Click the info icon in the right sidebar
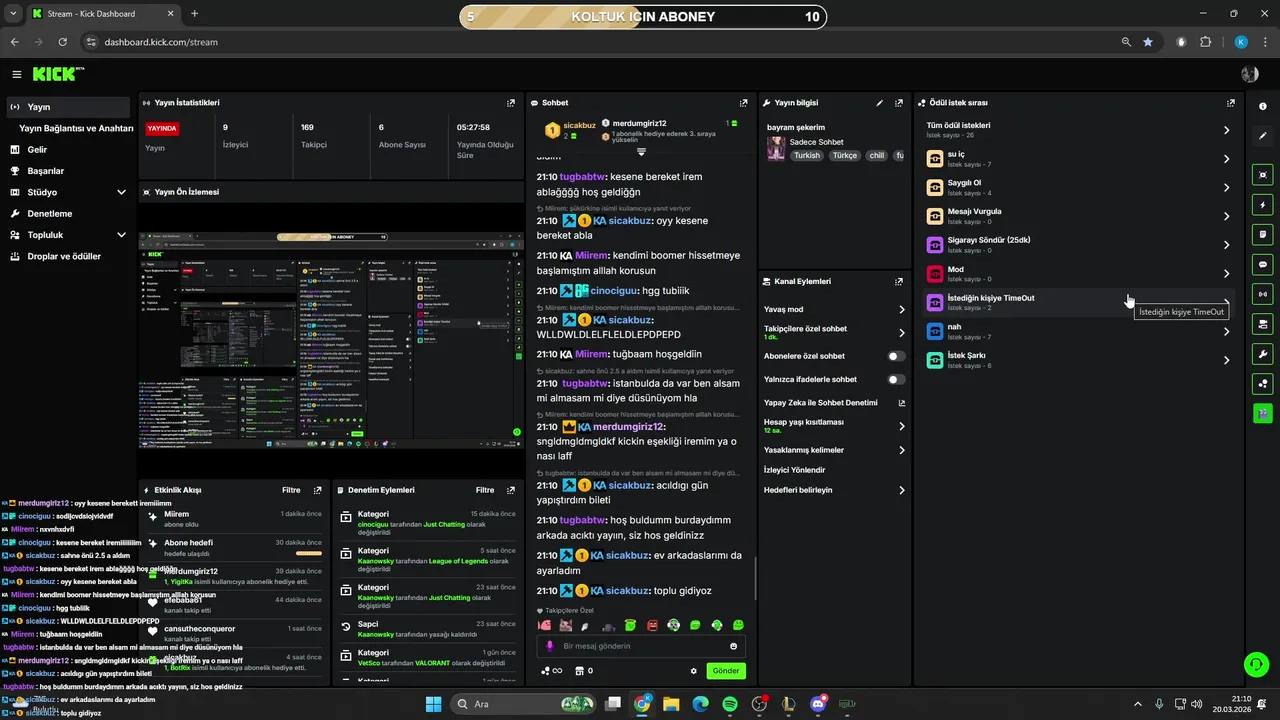The image size is (1280, 720). click(1263, 106)
